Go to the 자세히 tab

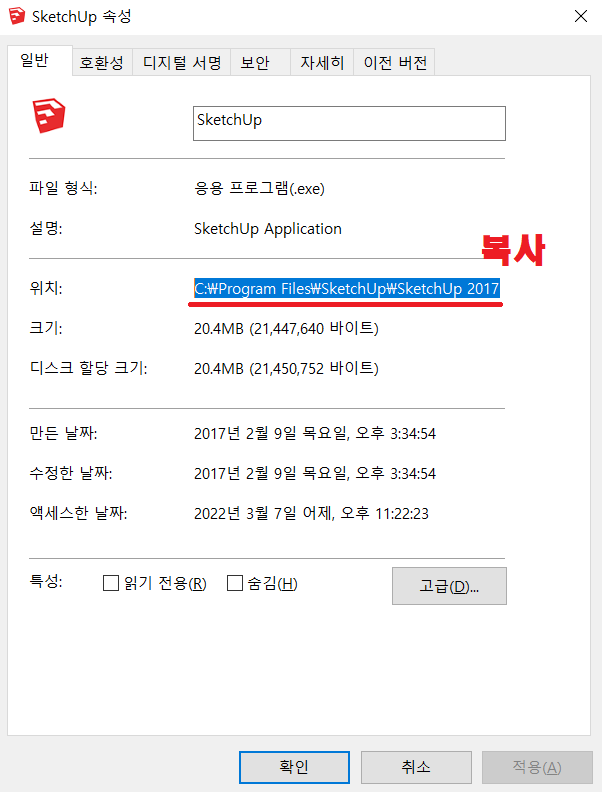pyautogui.click(x=322, y=63)
